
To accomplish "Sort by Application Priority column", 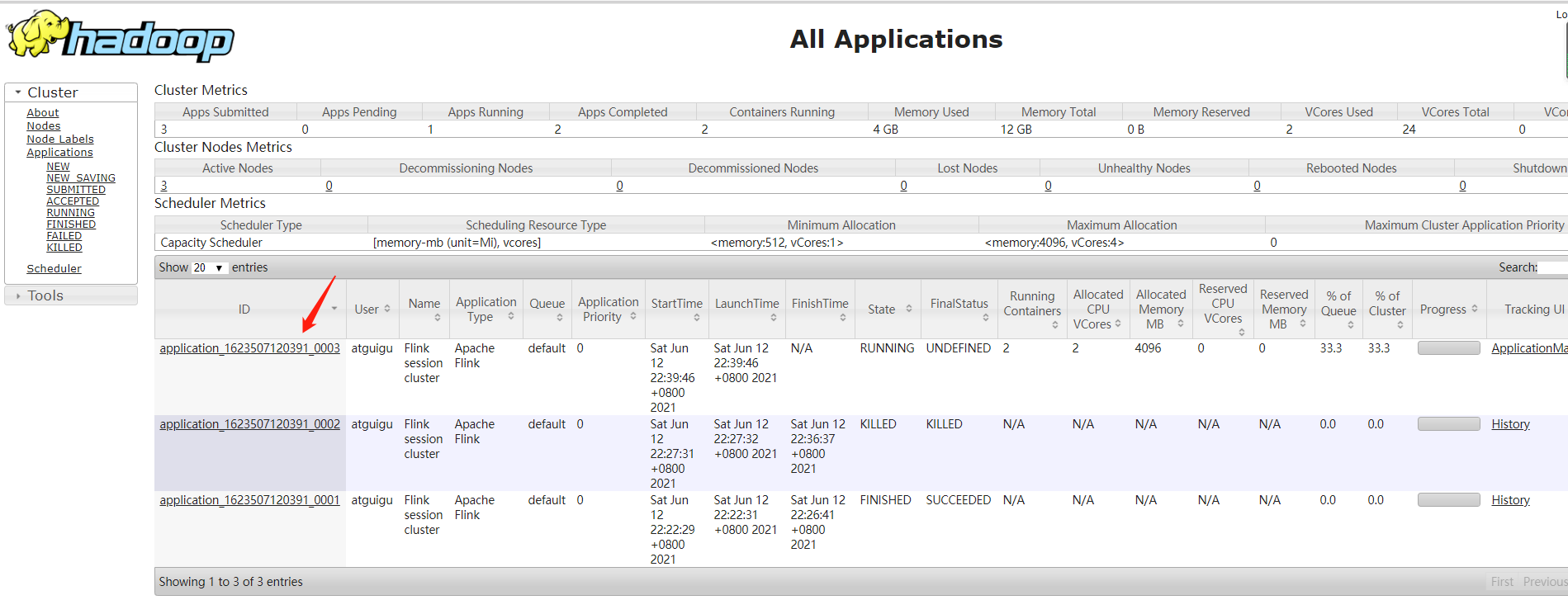I will (609, 309).
